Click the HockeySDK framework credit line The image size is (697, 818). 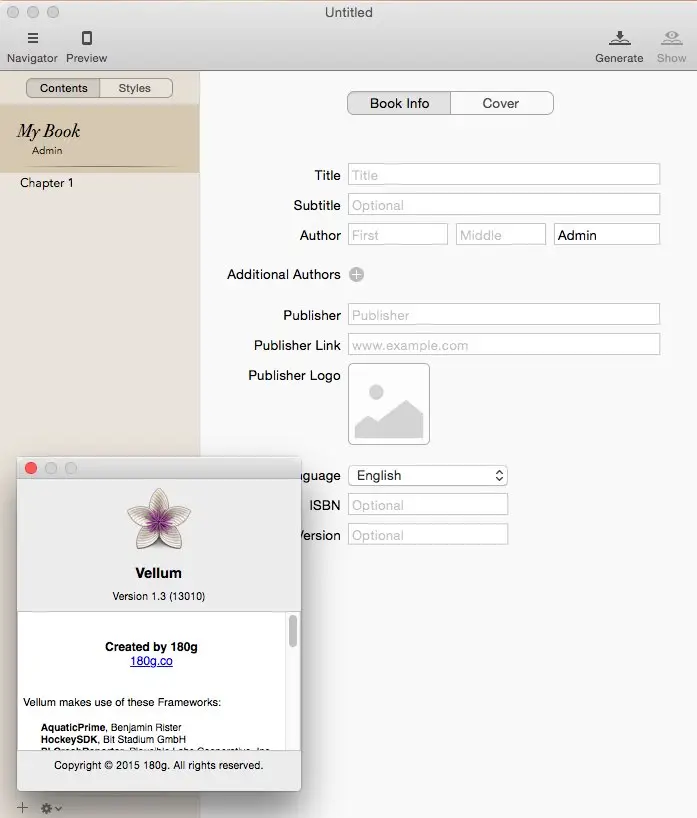[113, 739]
